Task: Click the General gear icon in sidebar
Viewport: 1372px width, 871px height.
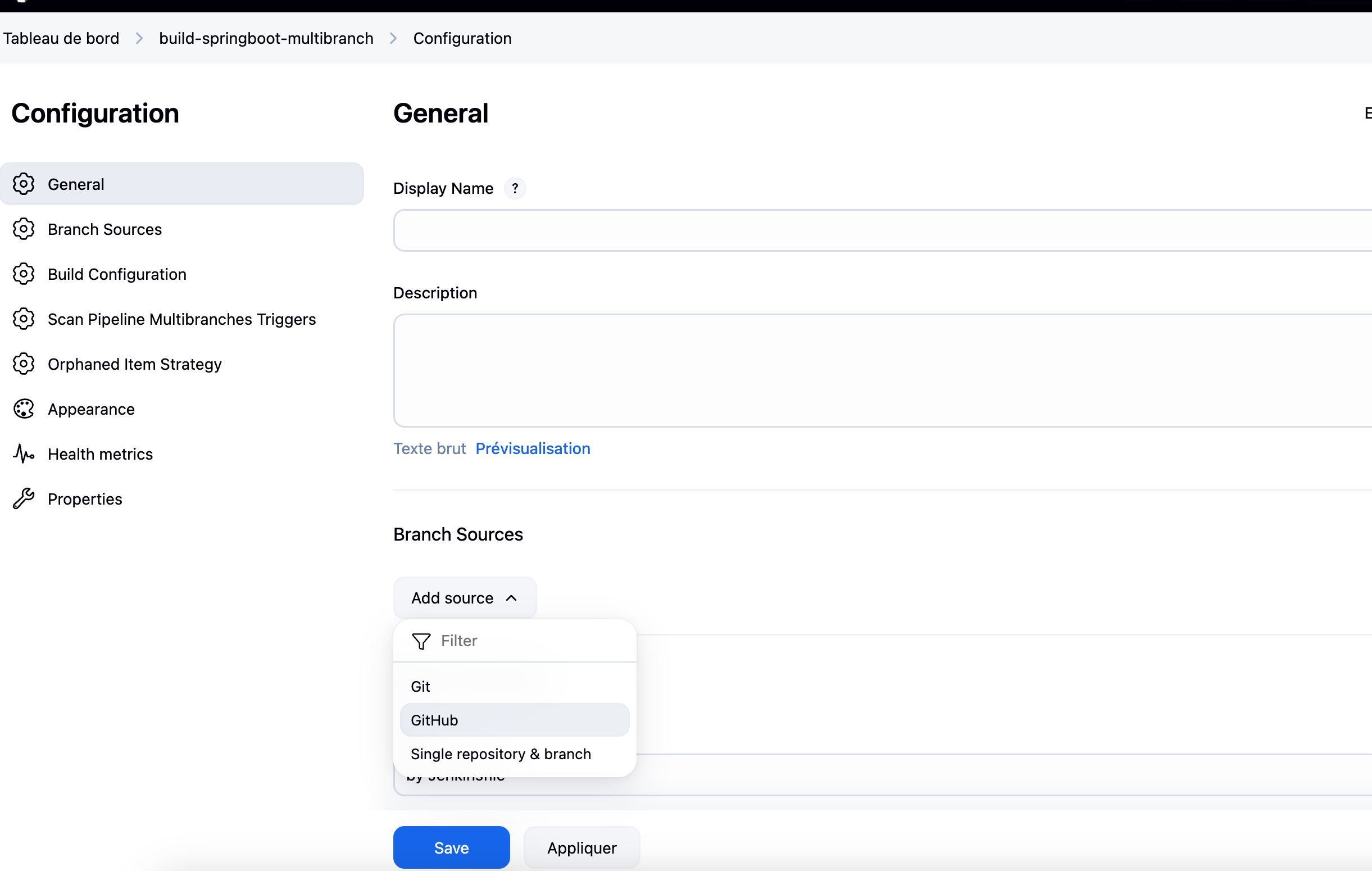Action: [x=24, y=184]
